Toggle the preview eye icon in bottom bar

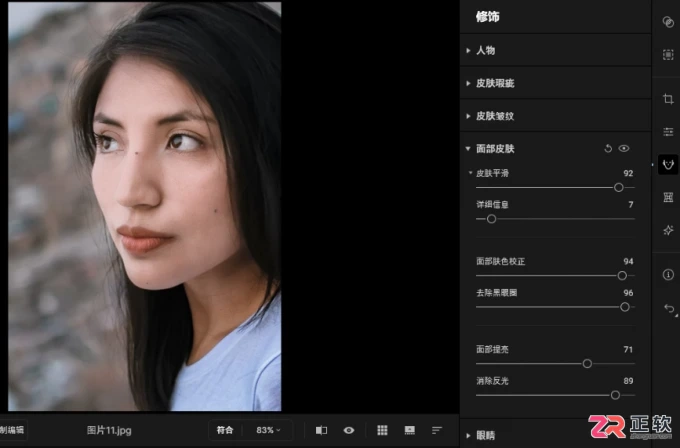(349, 430)
